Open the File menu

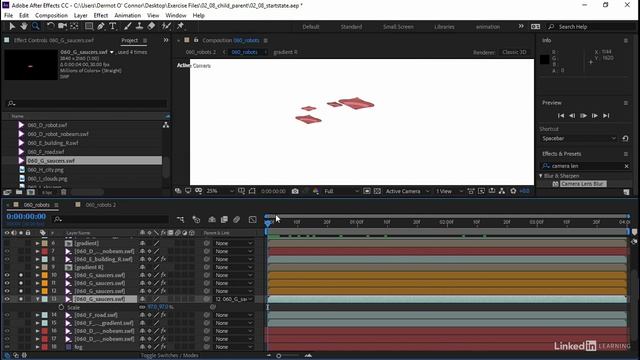coord(8,16)
